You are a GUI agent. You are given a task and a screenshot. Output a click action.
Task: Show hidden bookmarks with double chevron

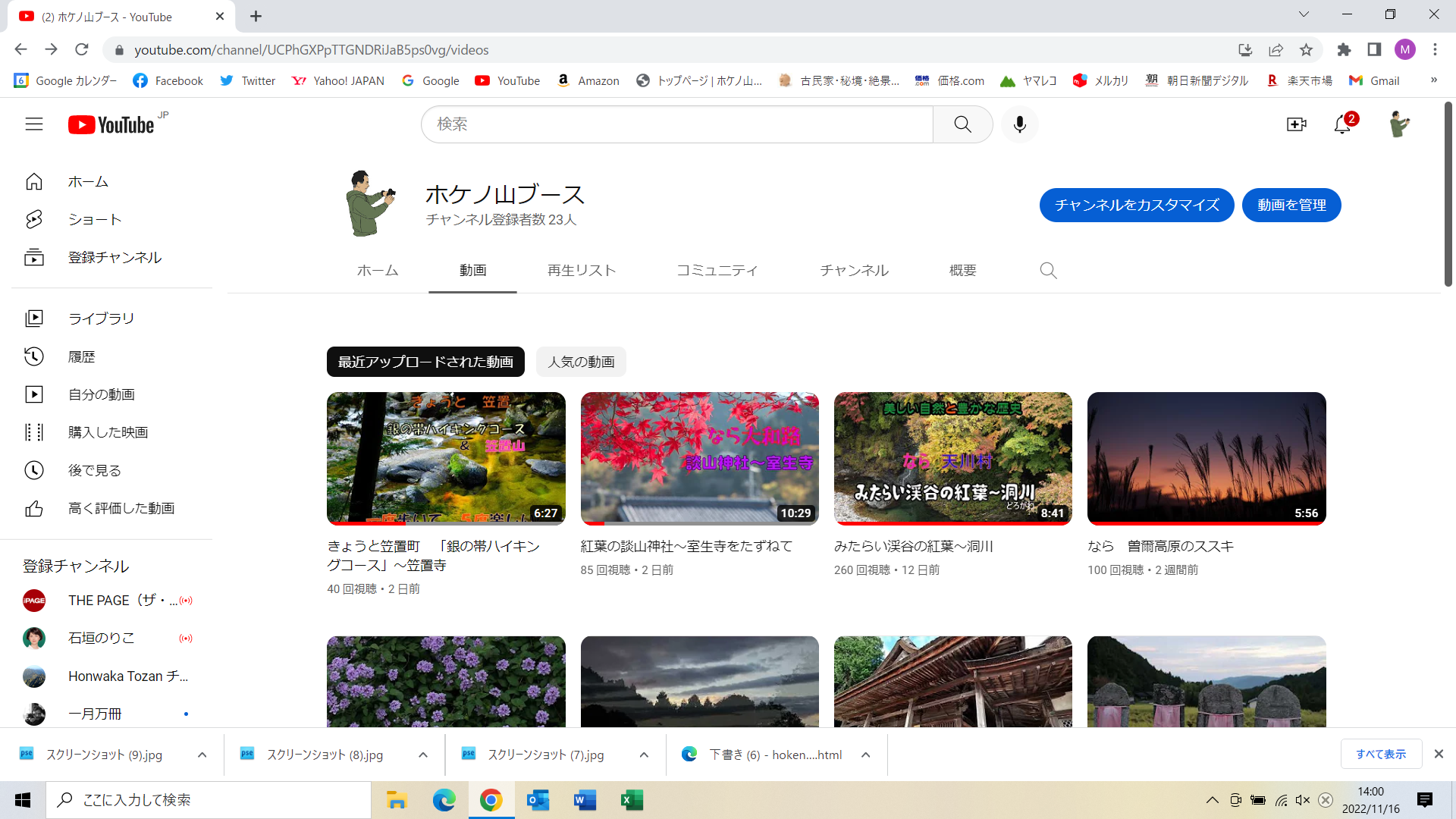tap(1433, 80)
